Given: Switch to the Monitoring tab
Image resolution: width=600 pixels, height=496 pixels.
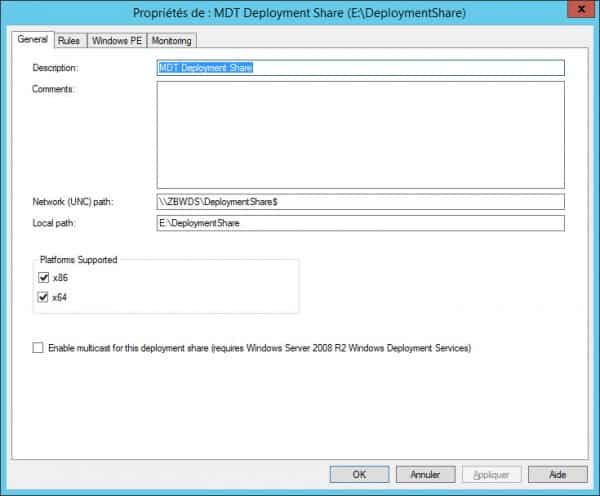Looking at the screenshot, I should pyautogui.click(x=171, y=41).
